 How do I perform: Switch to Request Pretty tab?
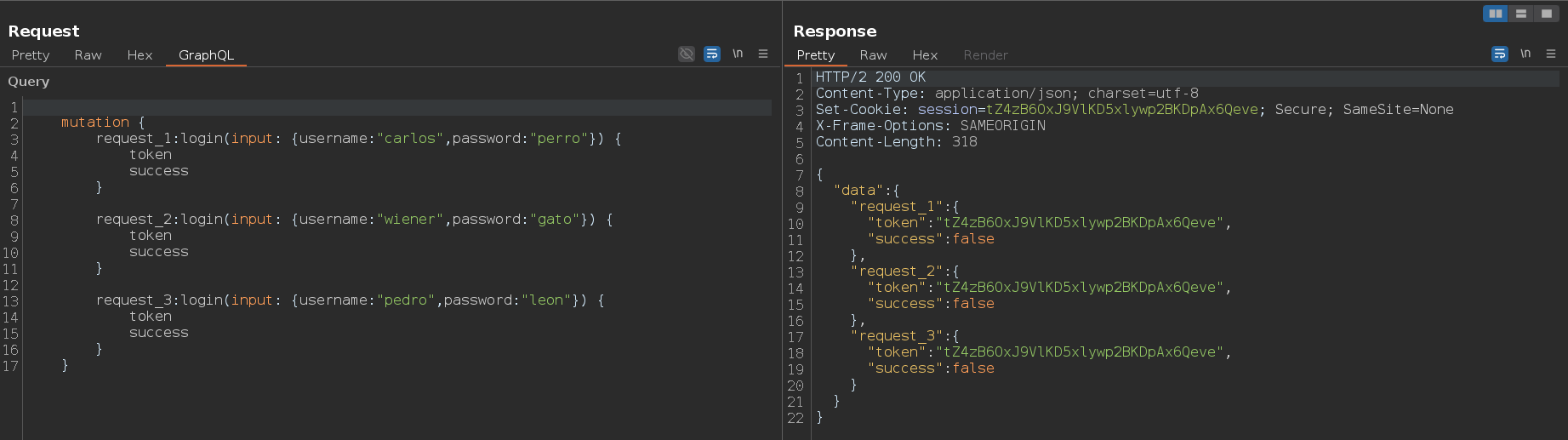click(31, 55)
